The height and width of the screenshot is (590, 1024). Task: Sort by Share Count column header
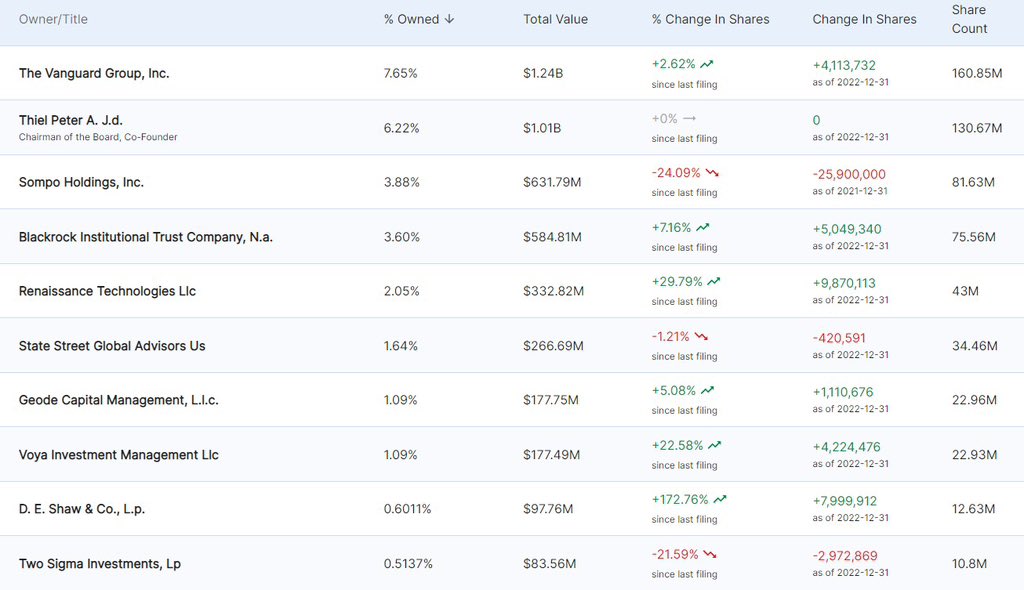(x=969, y=19)
